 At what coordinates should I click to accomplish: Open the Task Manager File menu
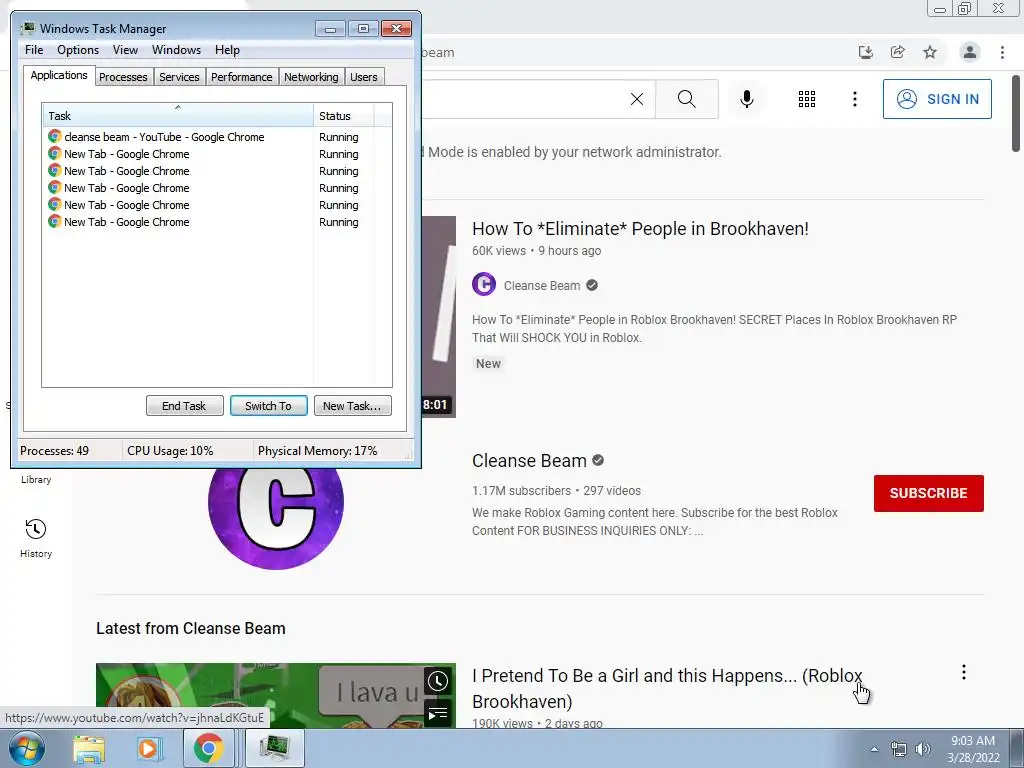(x=34, y=50)
